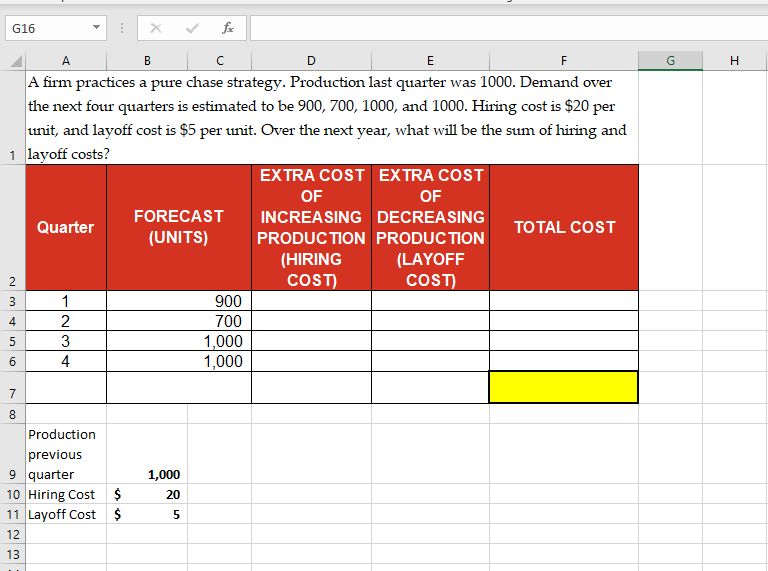Click the 'Production previous quarter' label cell
Image resolution: width=768 pixels, height=571 pixels.
[66, 454]
